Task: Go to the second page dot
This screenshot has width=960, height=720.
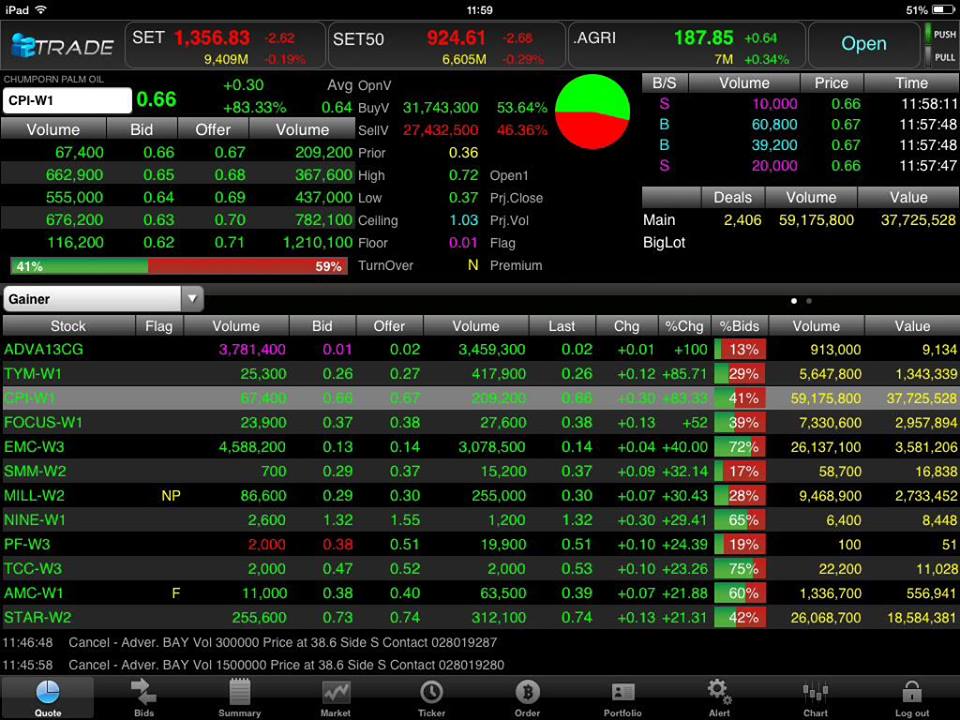Action: tap(809, 301)
